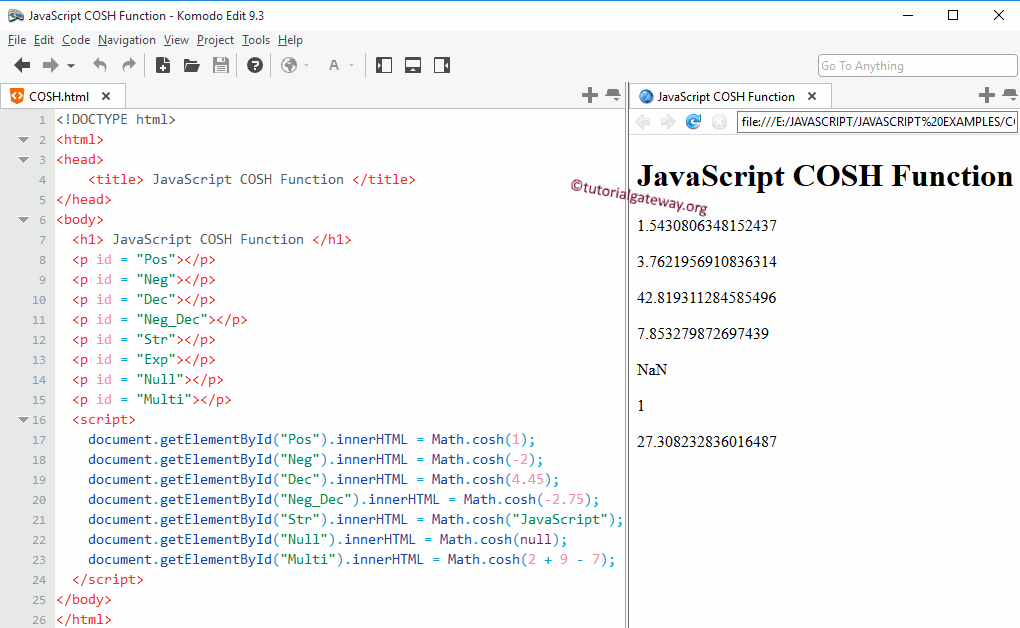The image size is (1020, 628).
Task: Open help with the question mark icon
Action: [254, 65]
